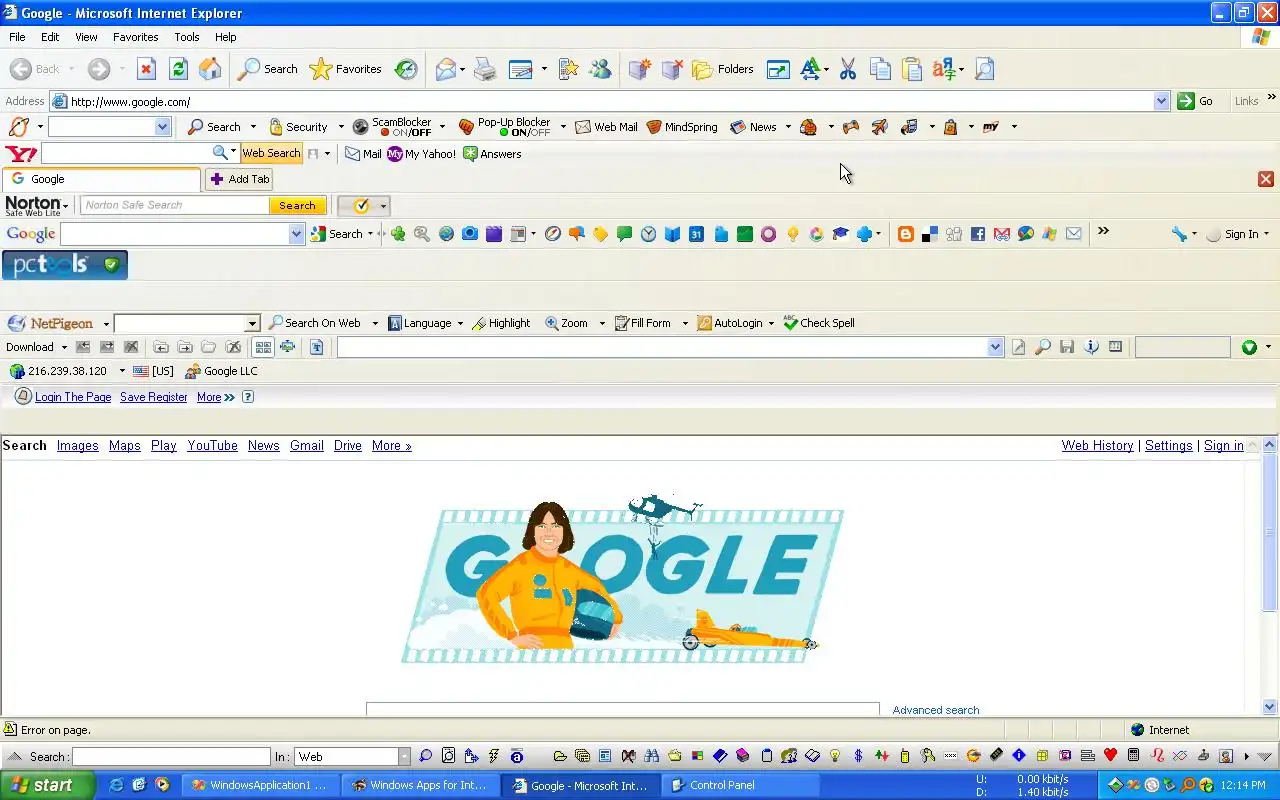The width and height of the screenshot is (1280, 800).
Task: Expand the address bar dropdown
Action: (x=1161, y=101)
